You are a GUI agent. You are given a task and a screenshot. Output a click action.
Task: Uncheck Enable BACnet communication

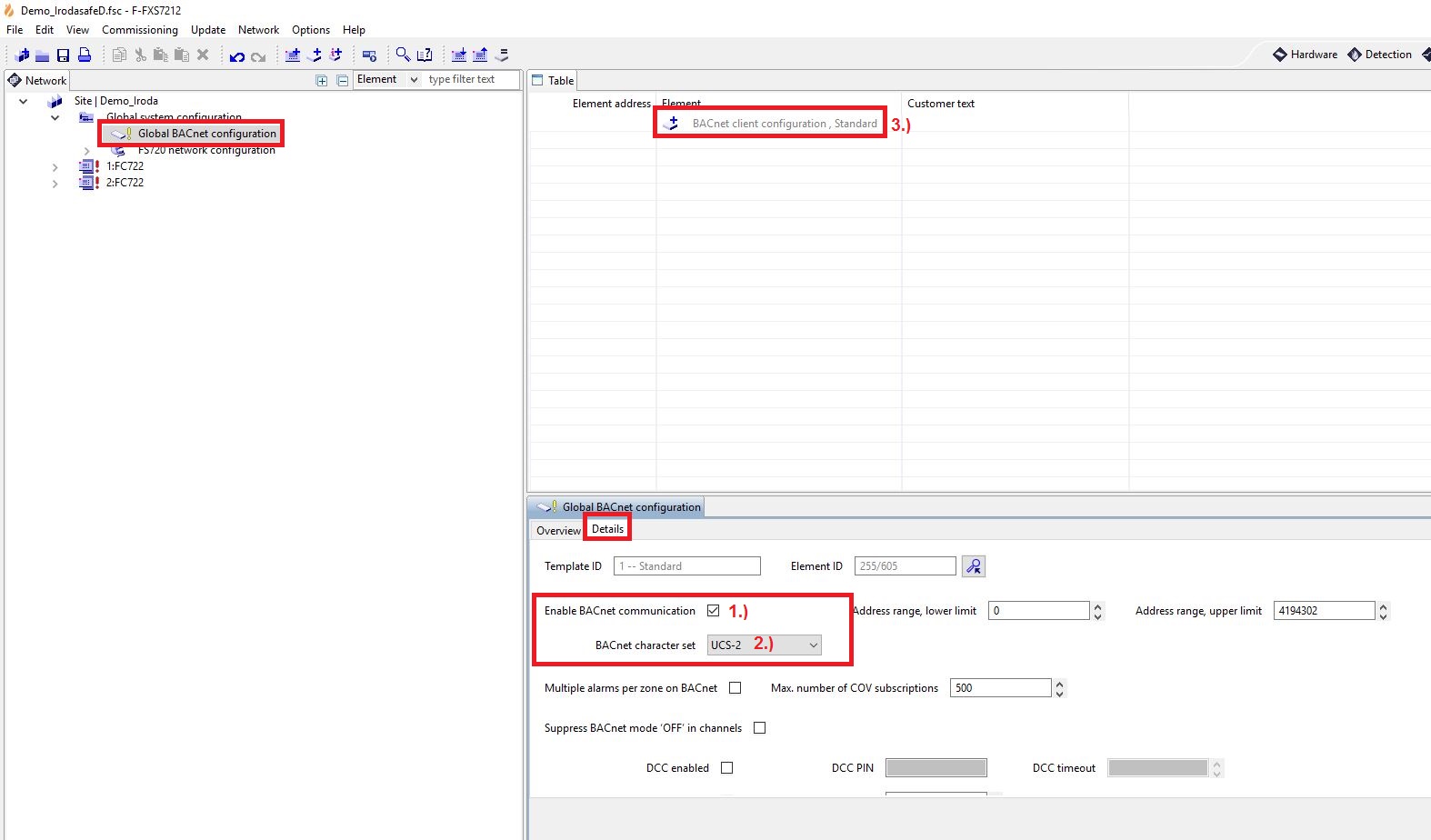point(713,611)
